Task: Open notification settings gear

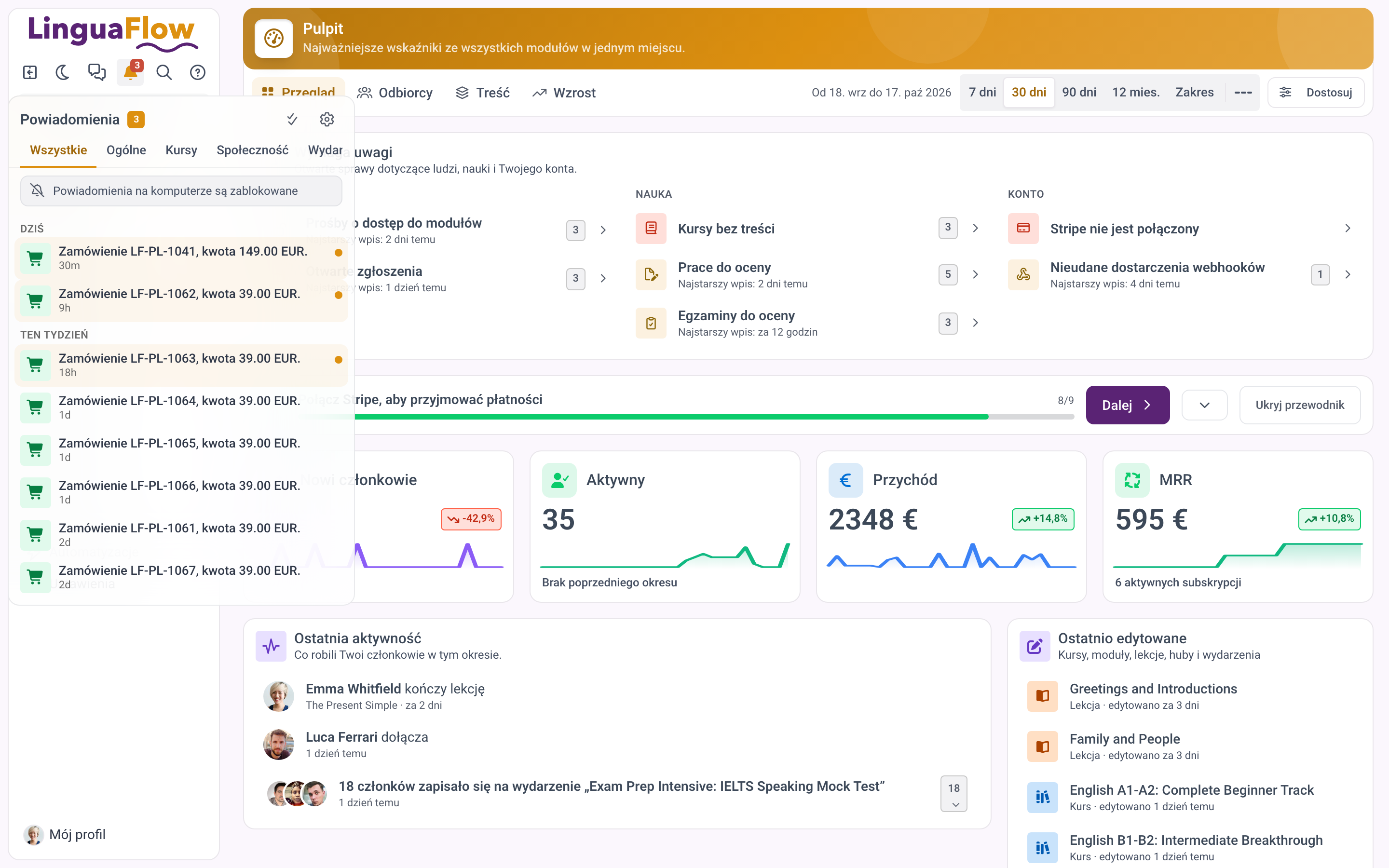Action: pyautogui.click(x=327, y=120)
